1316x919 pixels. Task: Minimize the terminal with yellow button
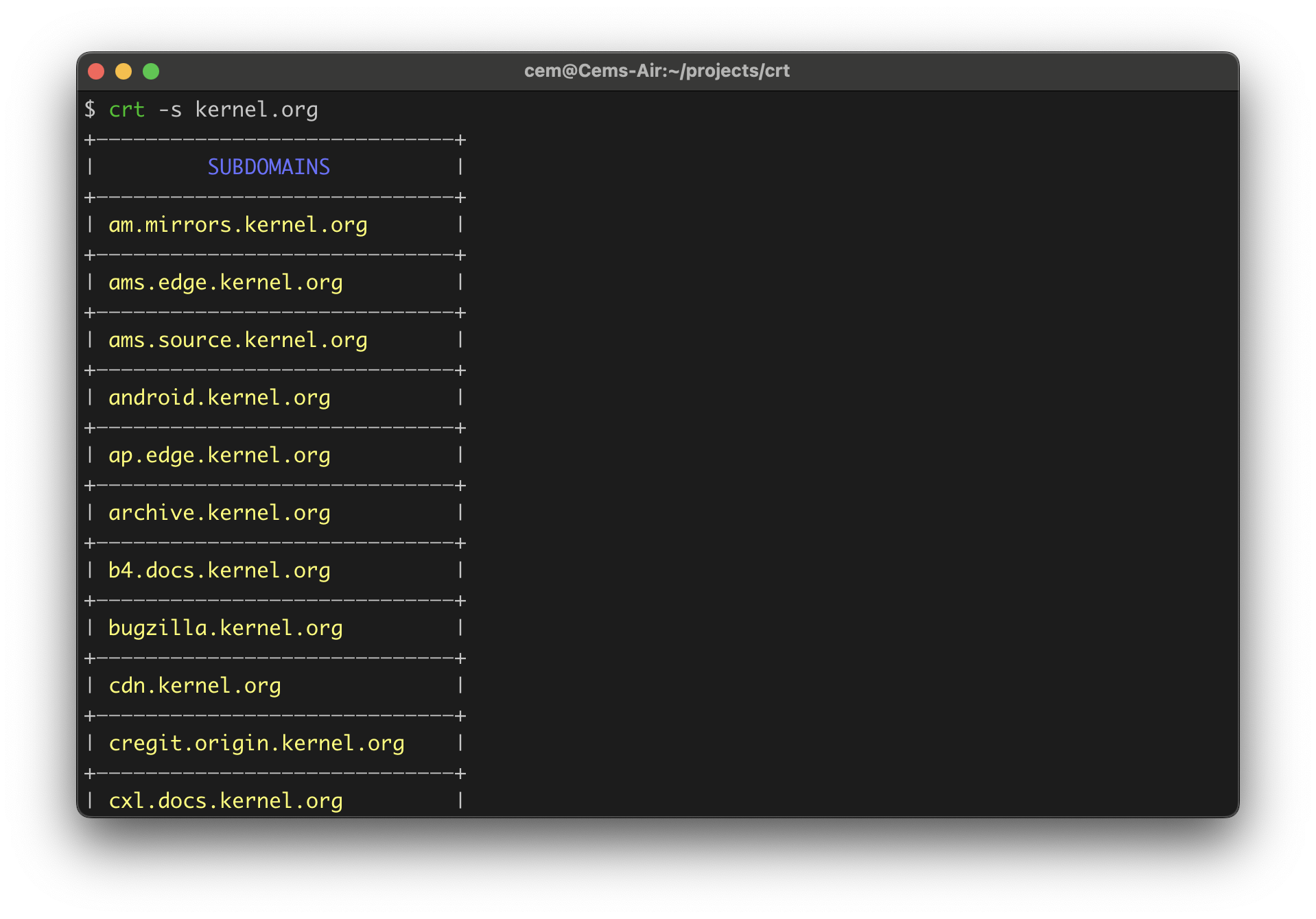coord(124,71)
